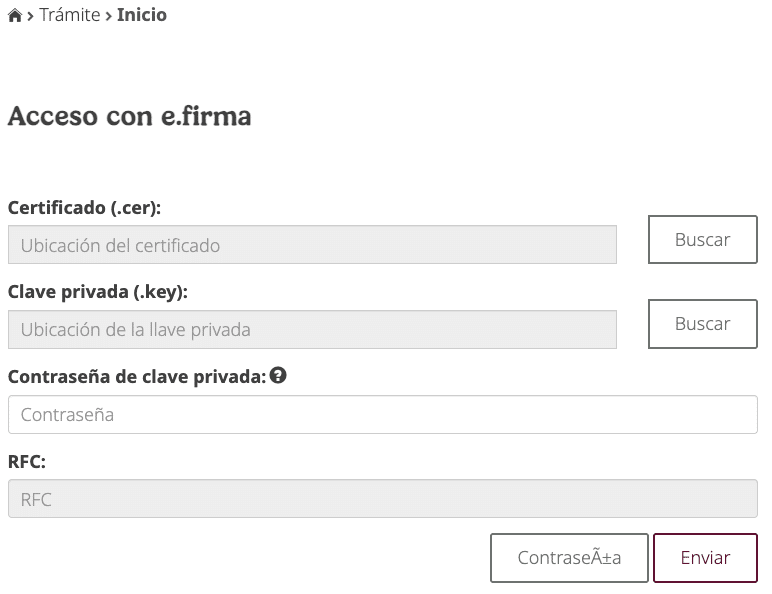Open help icon beside Contraseña de clave privada
The width and height of the screenshot is (772, 594).
278,376
